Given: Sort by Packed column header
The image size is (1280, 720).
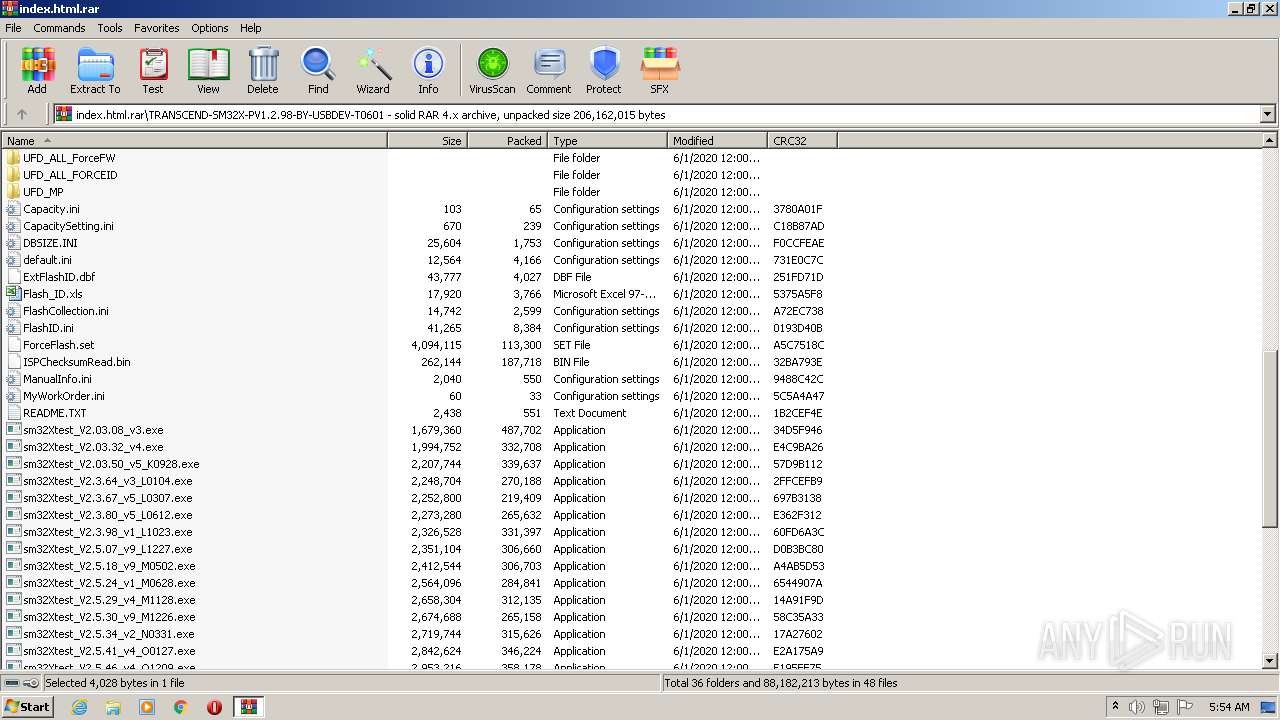Looking at the screenshot, I should (507, 141).
